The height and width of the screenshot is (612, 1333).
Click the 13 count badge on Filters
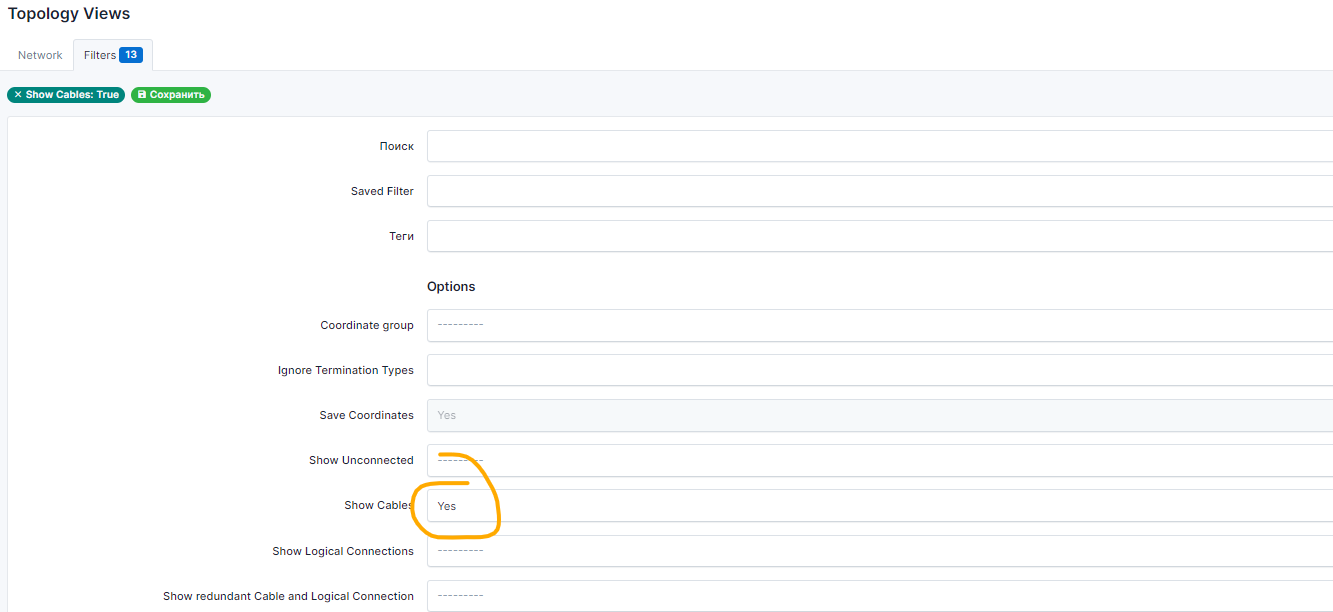(131, 55)
